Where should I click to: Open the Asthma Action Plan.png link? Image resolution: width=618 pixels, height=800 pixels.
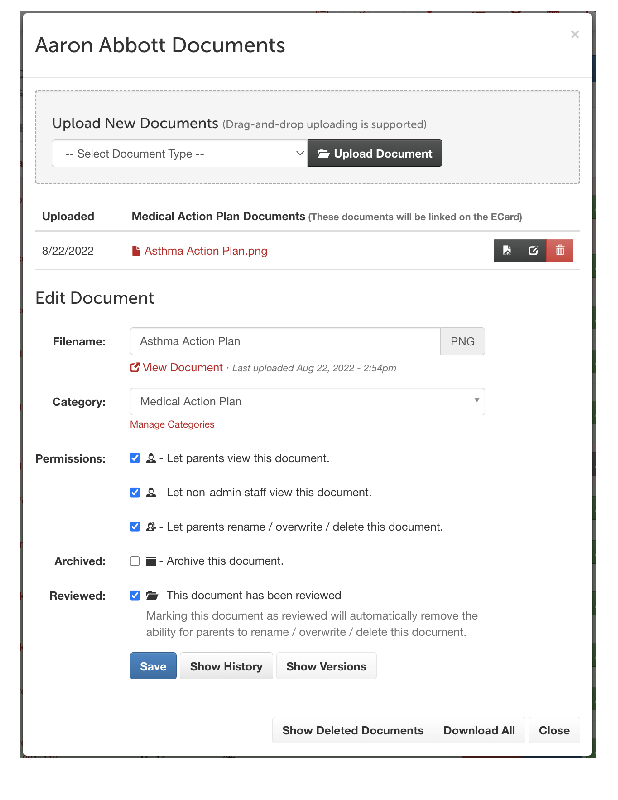coord(206,251)
